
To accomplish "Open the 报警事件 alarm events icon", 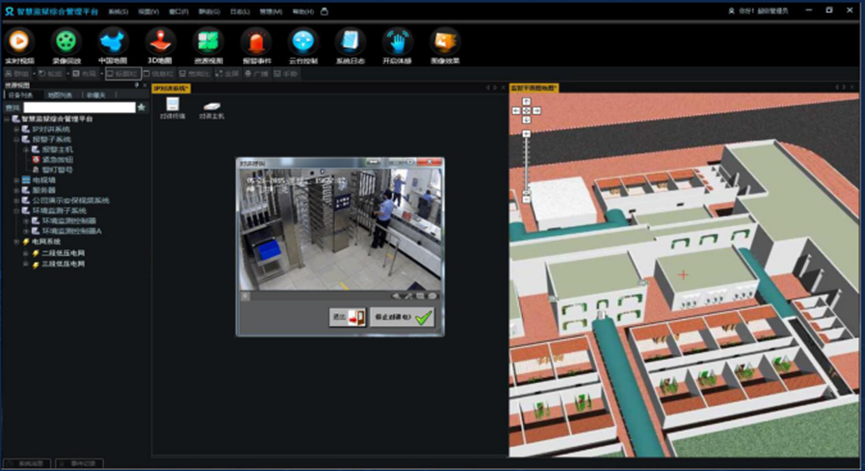I will tap(256, 42).
